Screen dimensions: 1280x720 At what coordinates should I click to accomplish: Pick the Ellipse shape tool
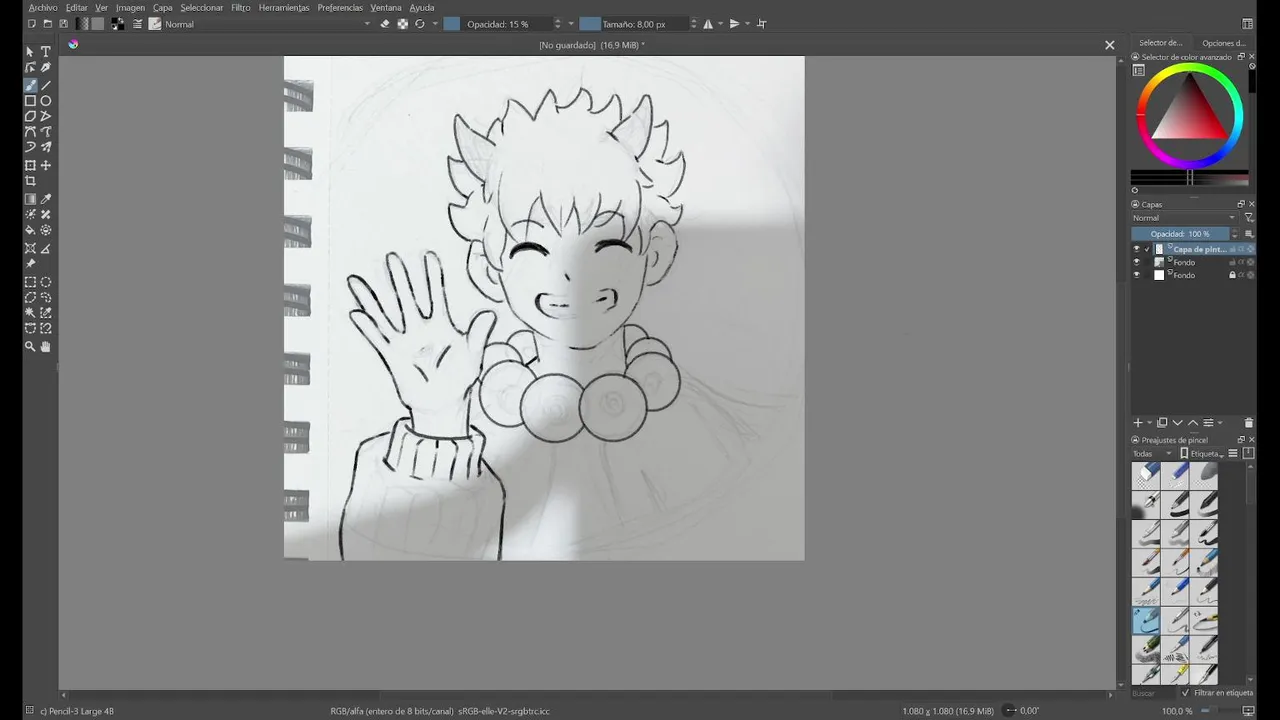[46, 101]
